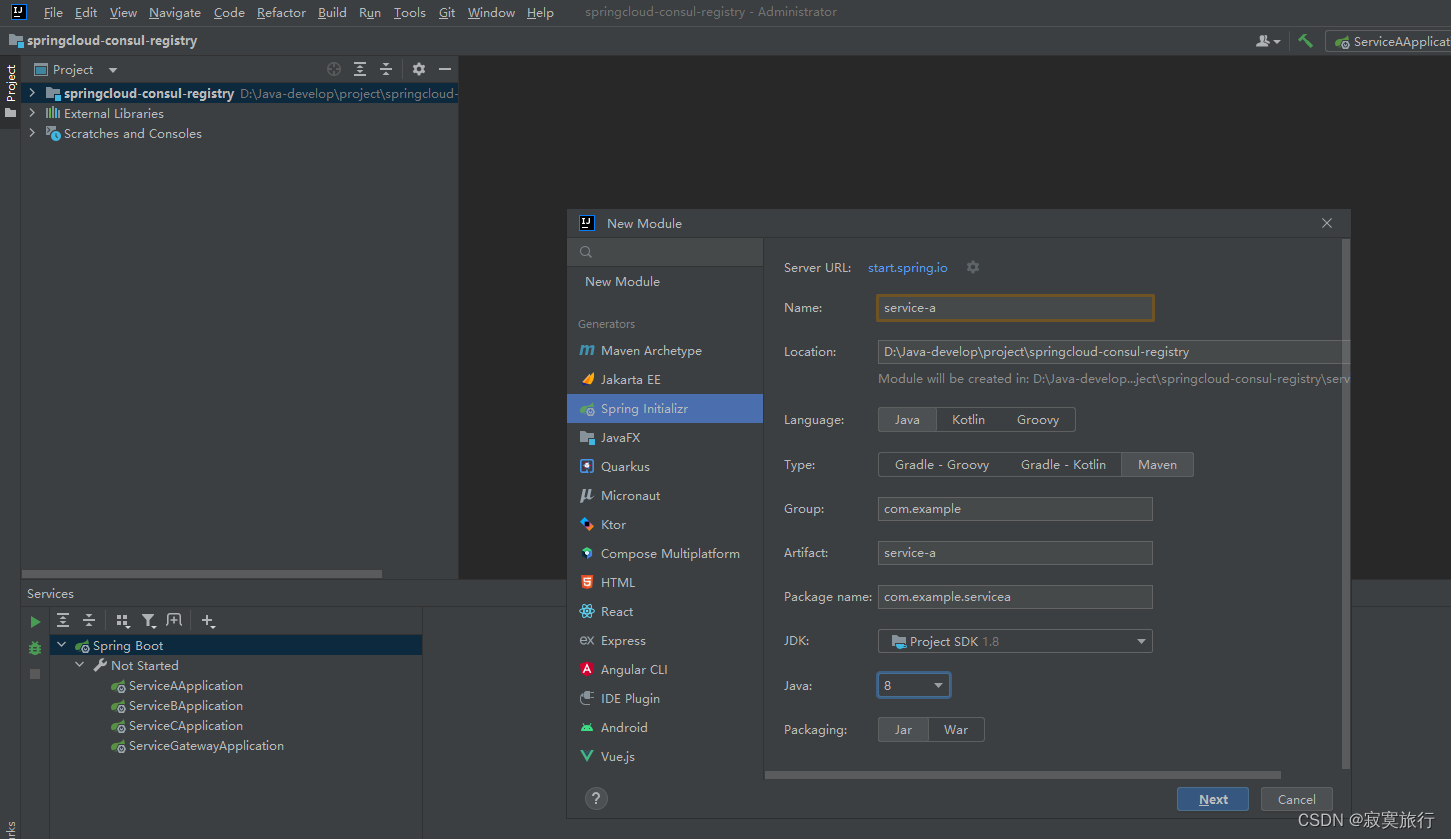Click the IntelliJ IDEA logo in title bar

(19, 12)
